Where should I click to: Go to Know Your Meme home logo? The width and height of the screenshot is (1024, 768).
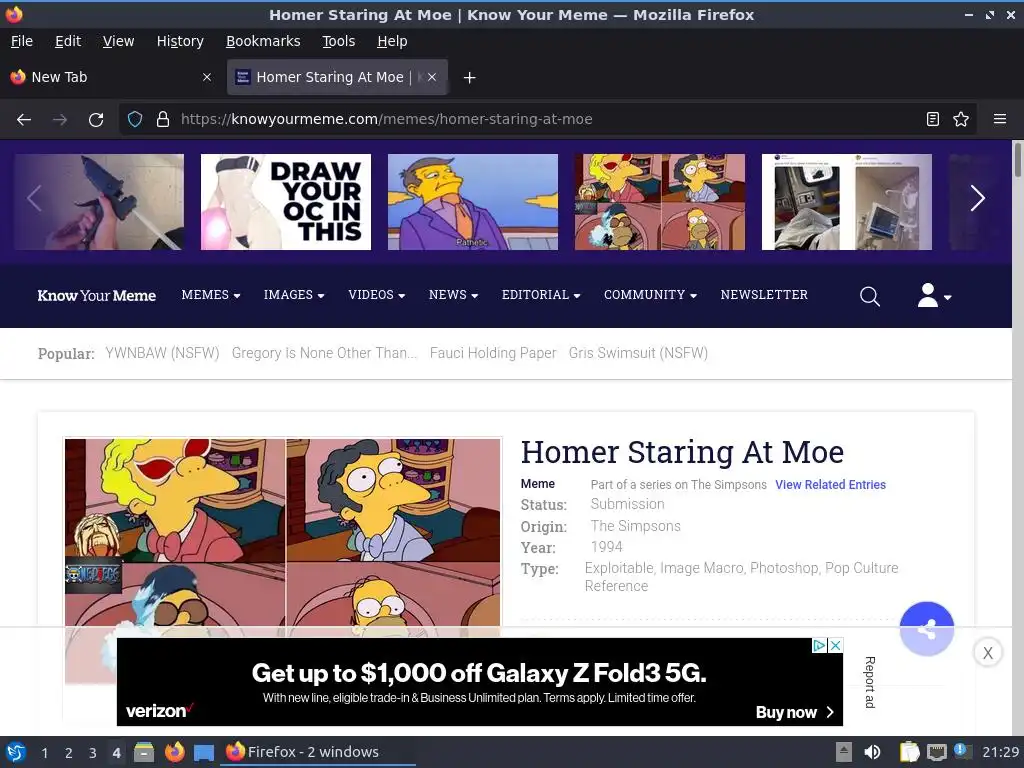click(x=97, y=296)
